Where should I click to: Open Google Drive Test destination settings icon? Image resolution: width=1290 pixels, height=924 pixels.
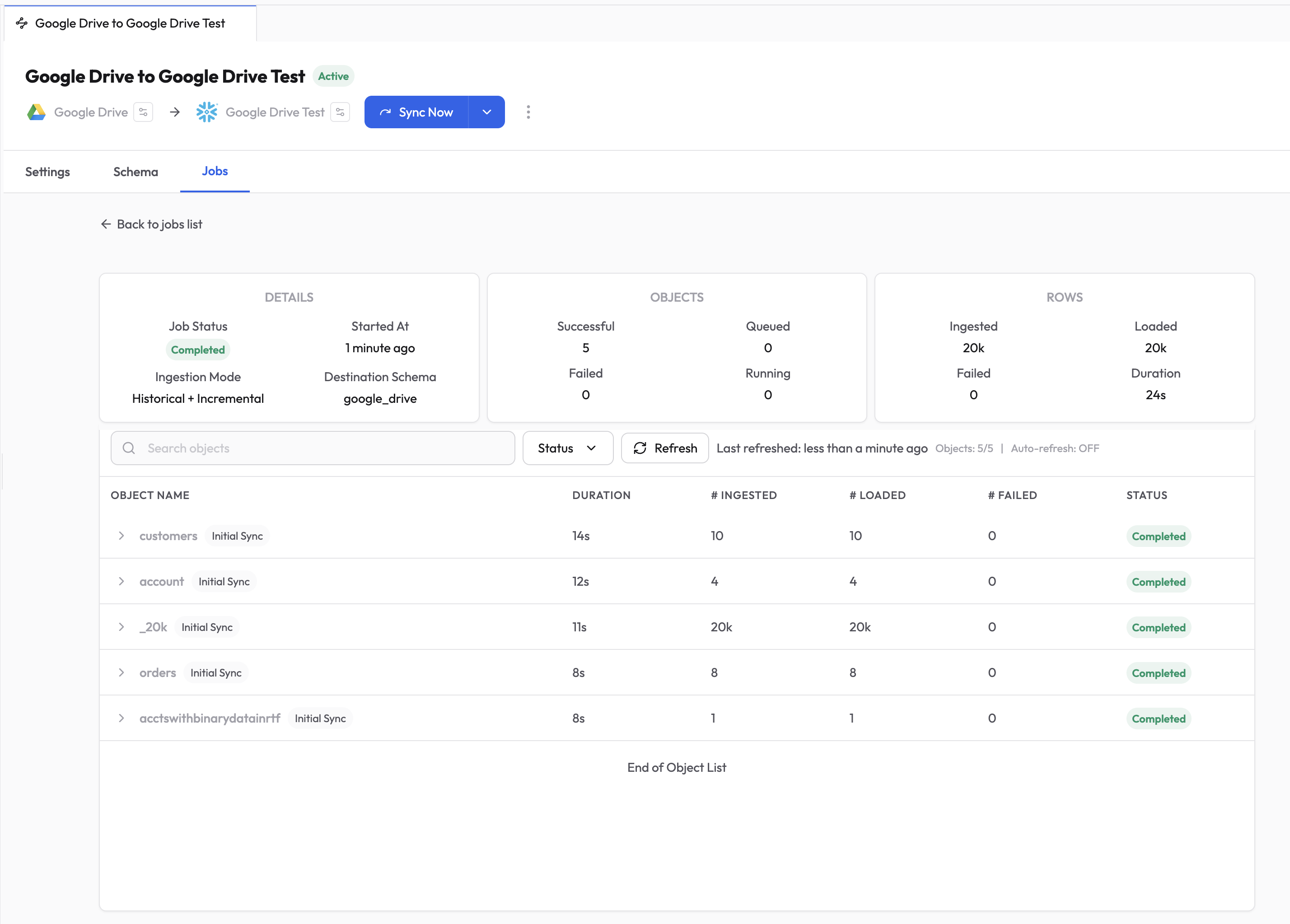pos(340,112)
